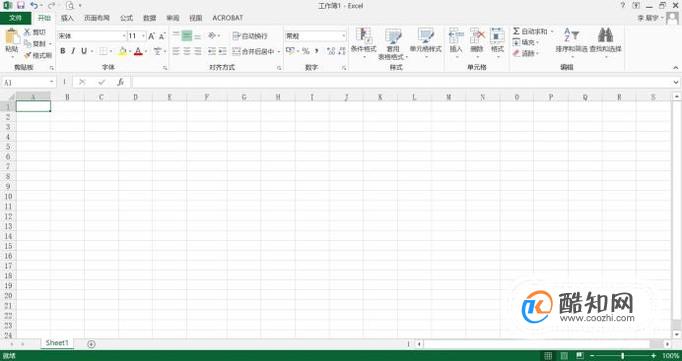Adjust the zoom slider handle
The image size is (682, 361).
tap(623, 356)
